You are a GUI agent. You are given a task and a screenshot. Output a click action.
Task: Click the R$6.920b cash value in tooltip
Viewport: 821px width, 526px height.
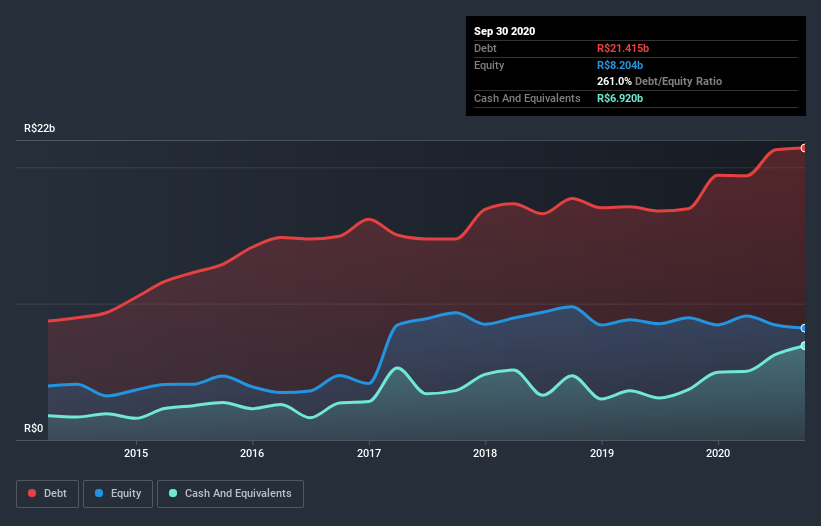(x=620, y=98)
